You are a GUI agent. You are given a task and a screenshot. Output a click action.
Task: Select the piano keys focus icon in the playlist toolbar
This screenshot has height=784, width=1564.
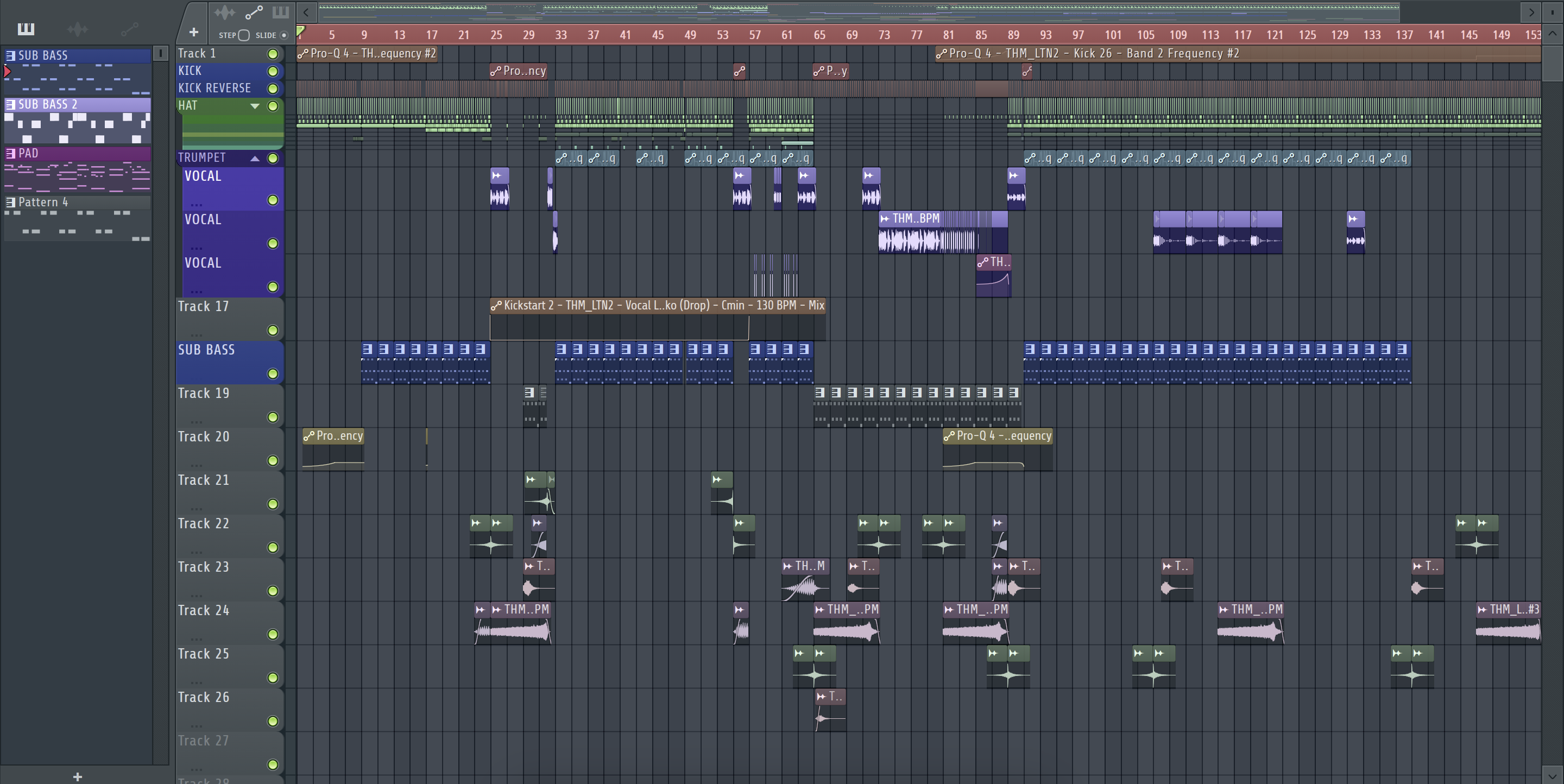(281, 12)
